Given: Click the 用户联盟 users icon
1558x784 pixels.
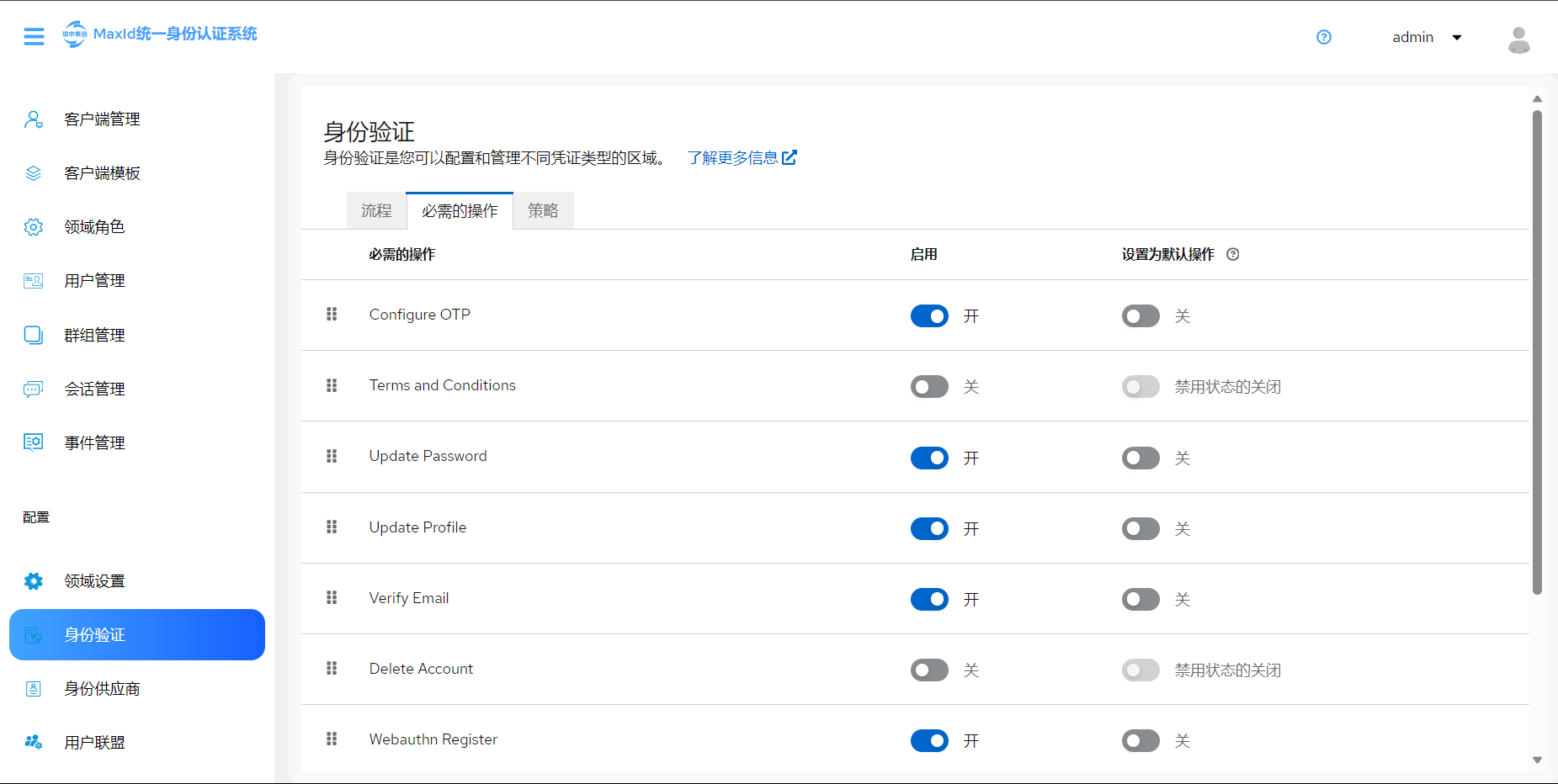Looking at the screenshot, I should tap(34, 742).
